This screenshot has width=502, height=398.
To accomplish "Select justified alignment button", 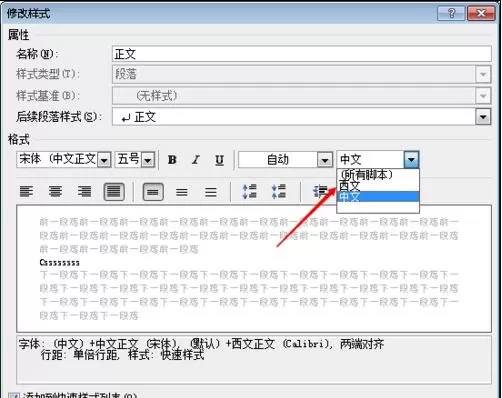I will [114, 192].
